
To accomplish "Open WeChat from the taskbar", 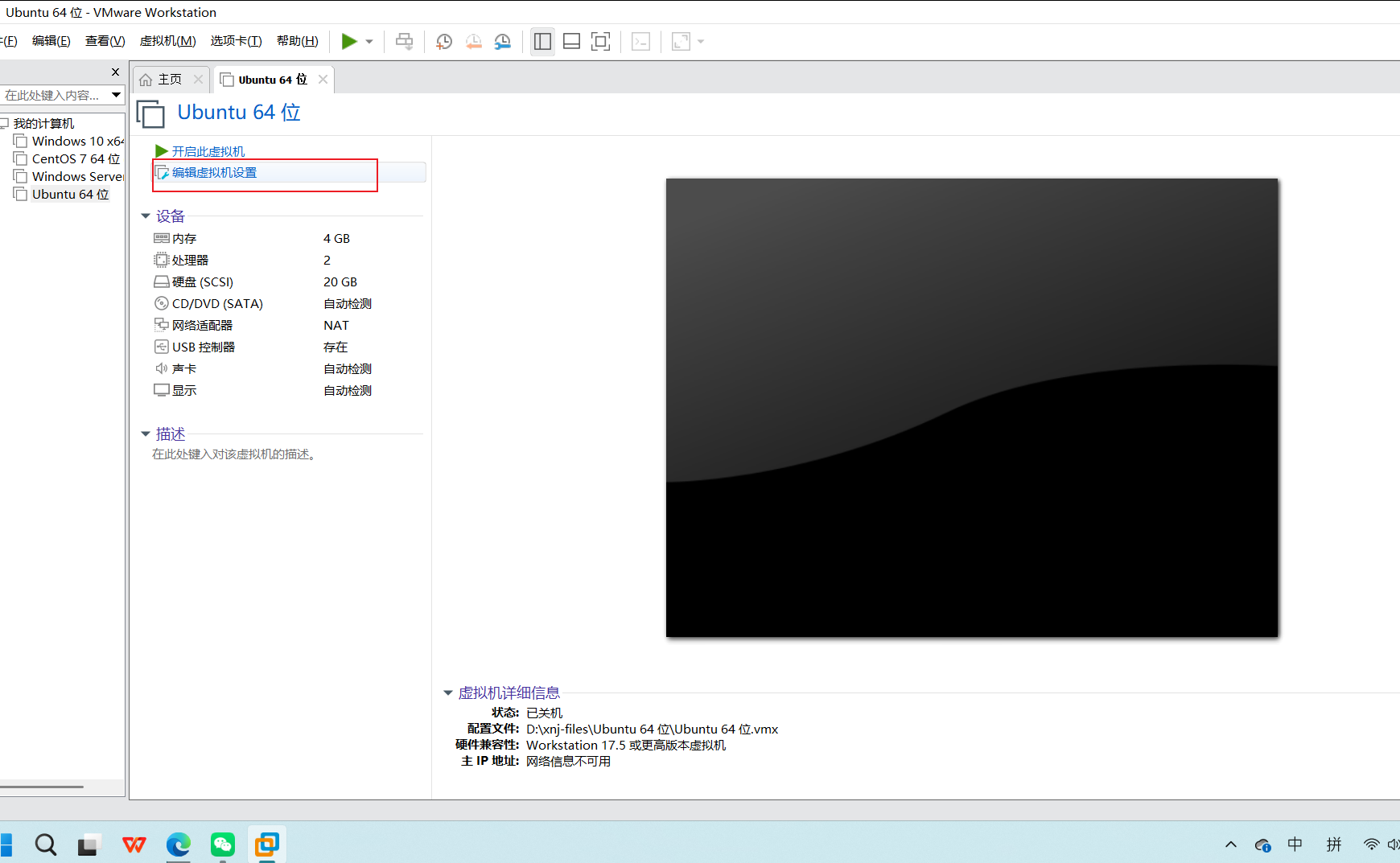I will click(223, 845).
